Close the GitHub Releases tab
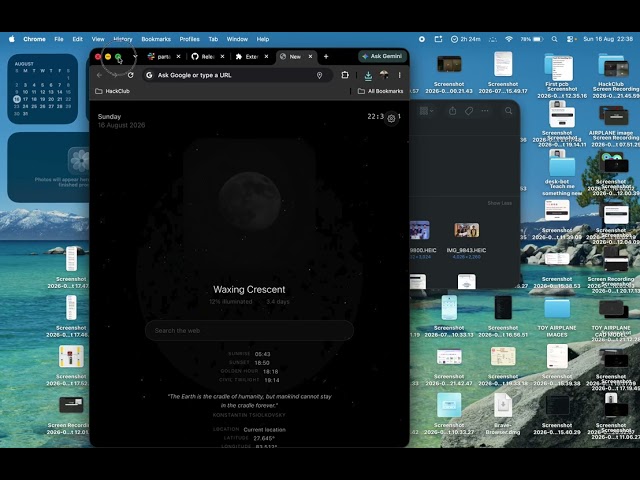The height and width of the screenshot is (480, 640). tap(222, 57)
